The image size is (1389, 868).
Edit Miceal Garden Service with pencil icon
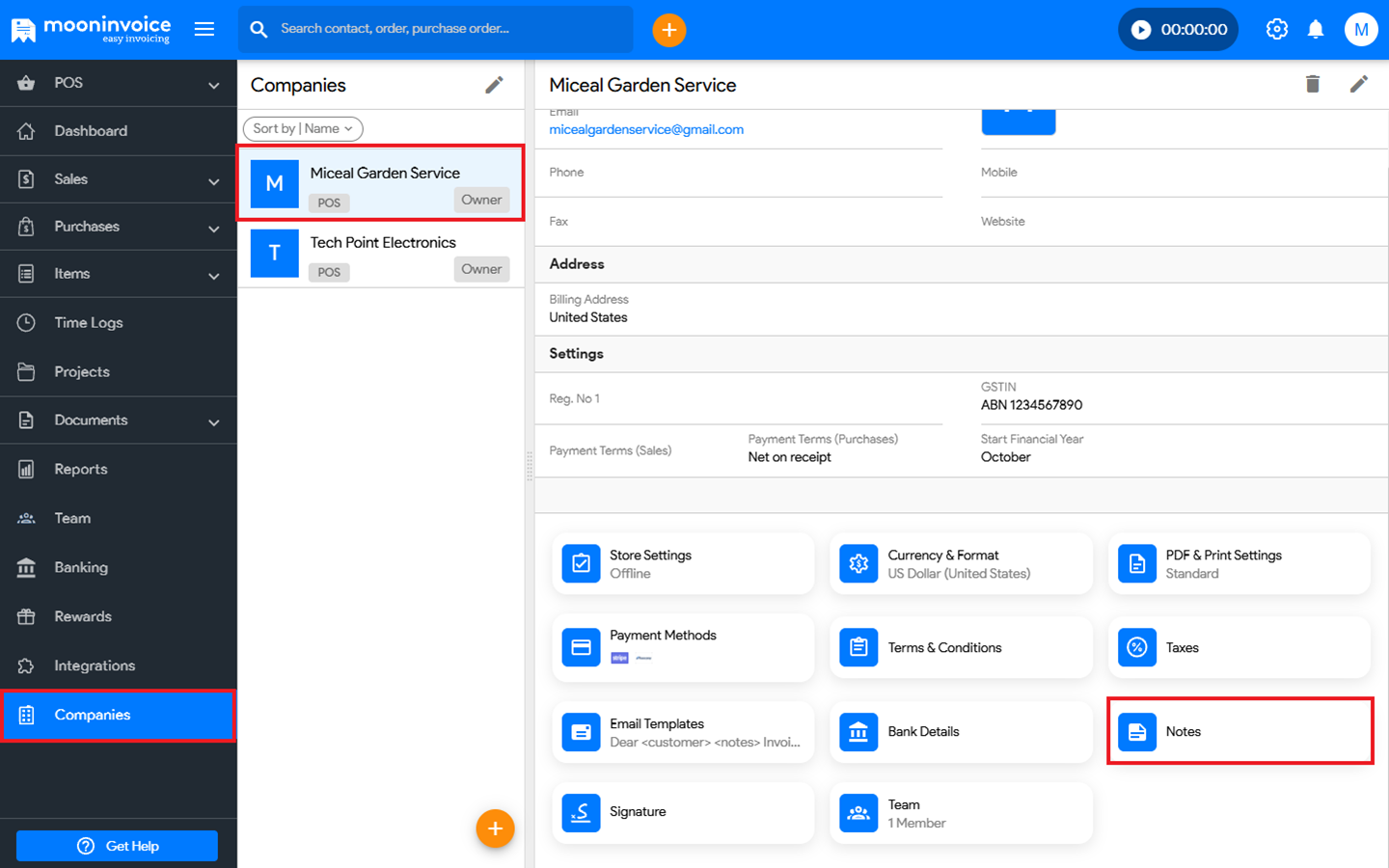tap(1358, 85)
